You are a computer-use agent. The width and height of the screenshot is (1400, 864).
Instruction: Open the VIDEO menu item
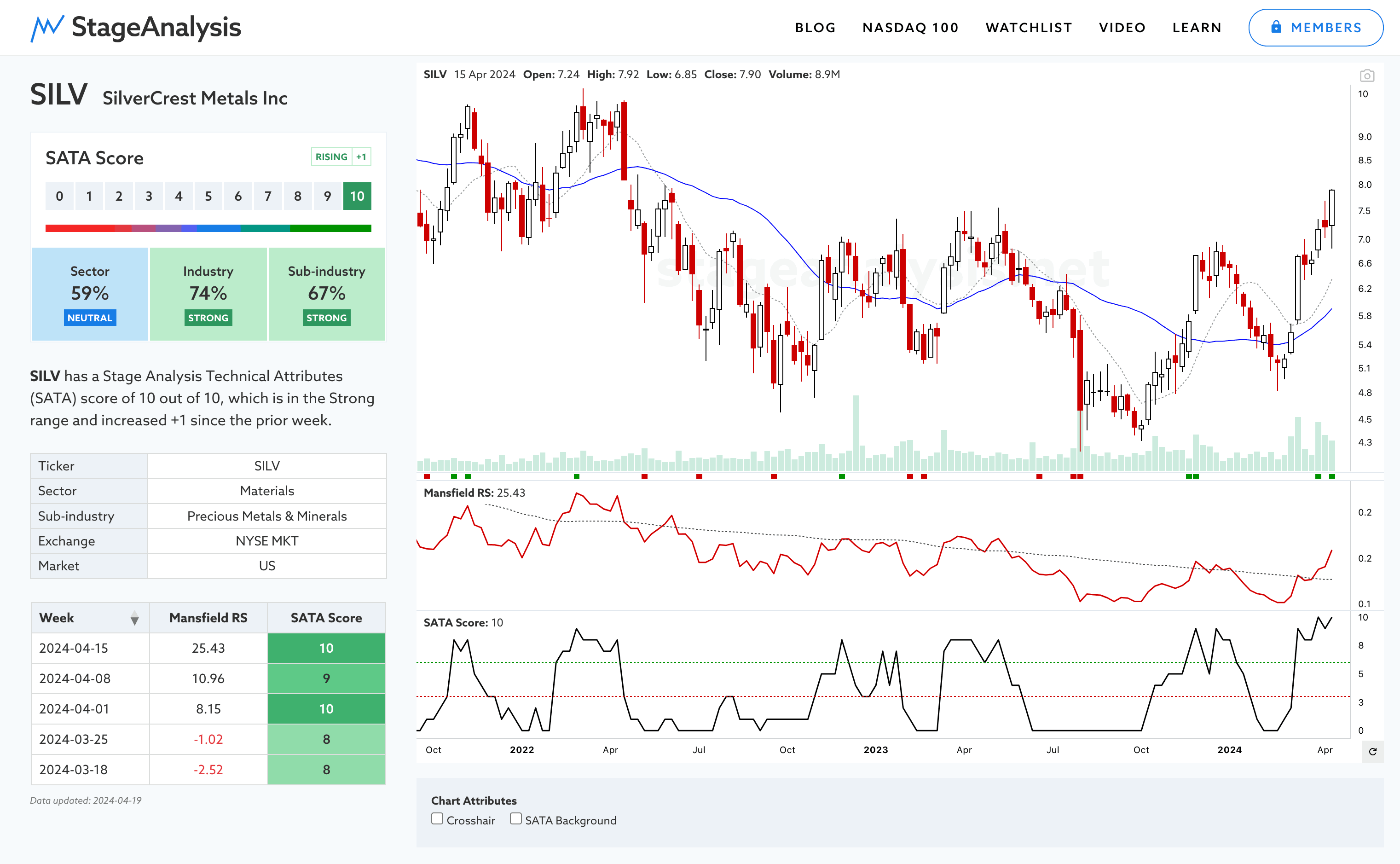[1122, 28]
